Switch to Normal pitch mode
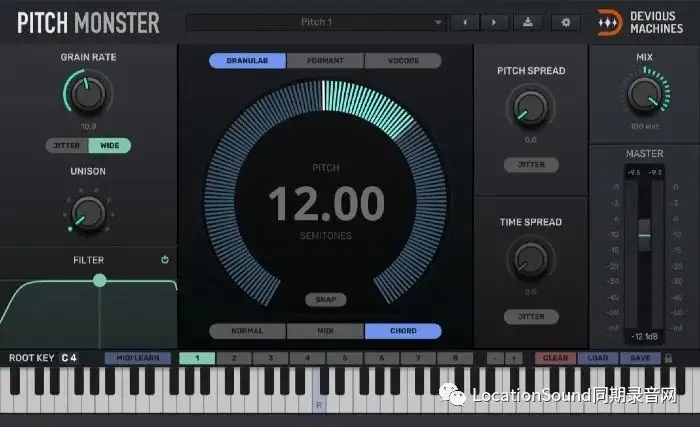Image resolution: width=700 pixels, height=427 pixels. (x=247, y=331)
